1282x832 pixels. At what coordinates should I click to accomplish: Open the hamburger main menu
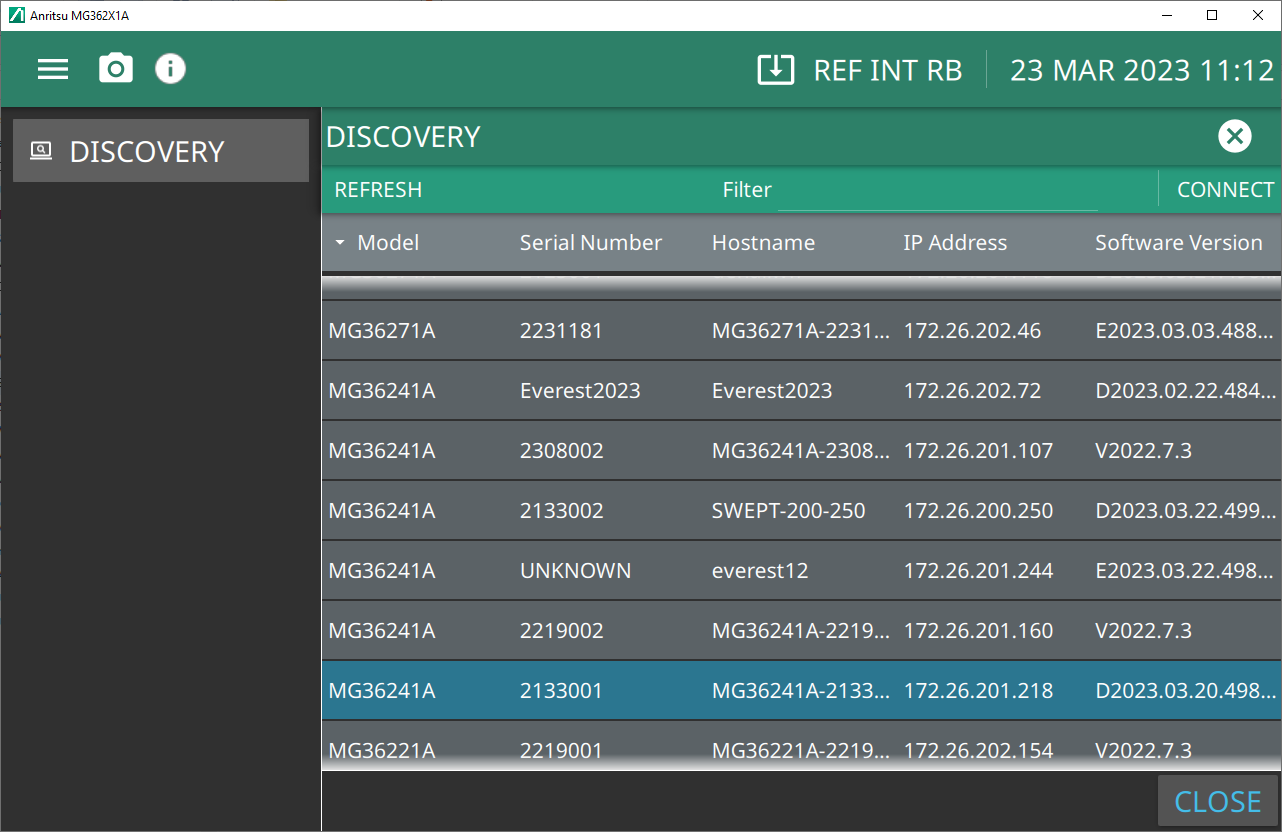coord(53,69)
